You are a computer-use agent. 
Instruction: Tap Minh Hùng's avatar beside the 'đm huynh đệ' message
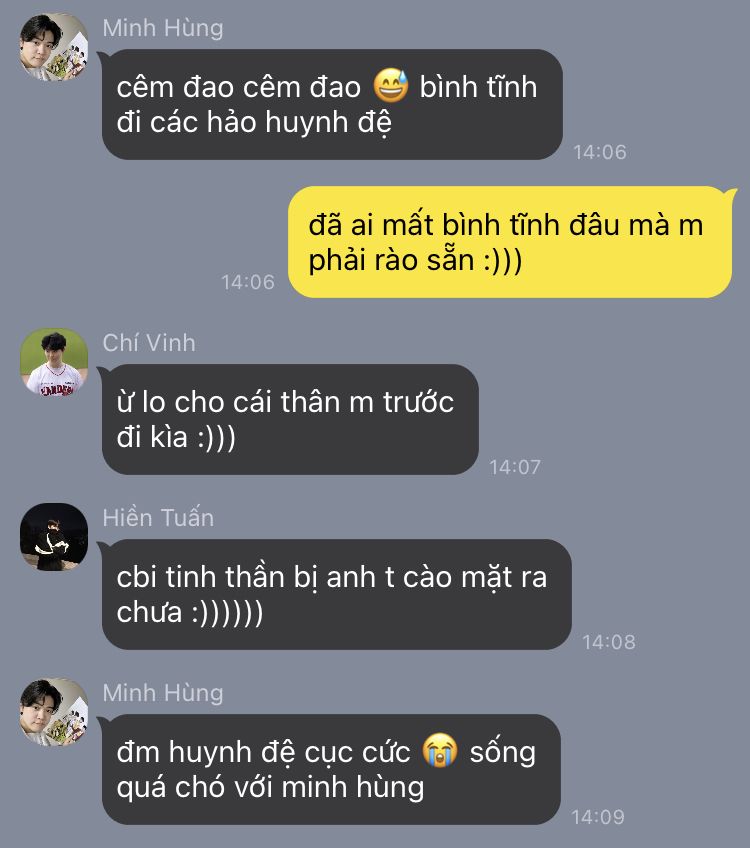pos(54,712)
